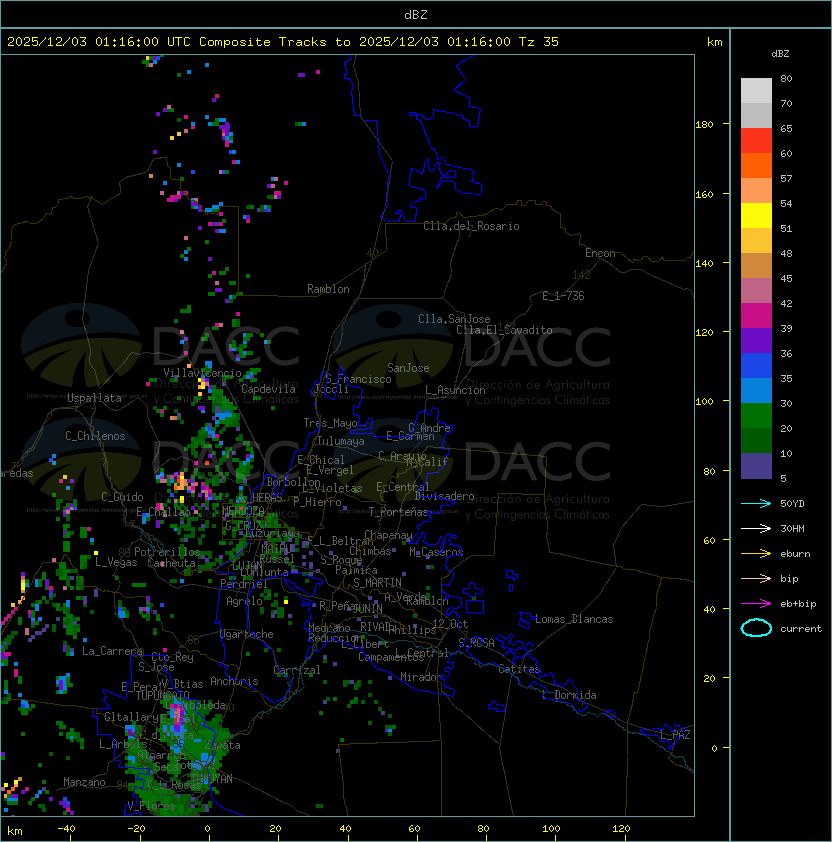Click the '180' tick on right axis

pos(704,125)
